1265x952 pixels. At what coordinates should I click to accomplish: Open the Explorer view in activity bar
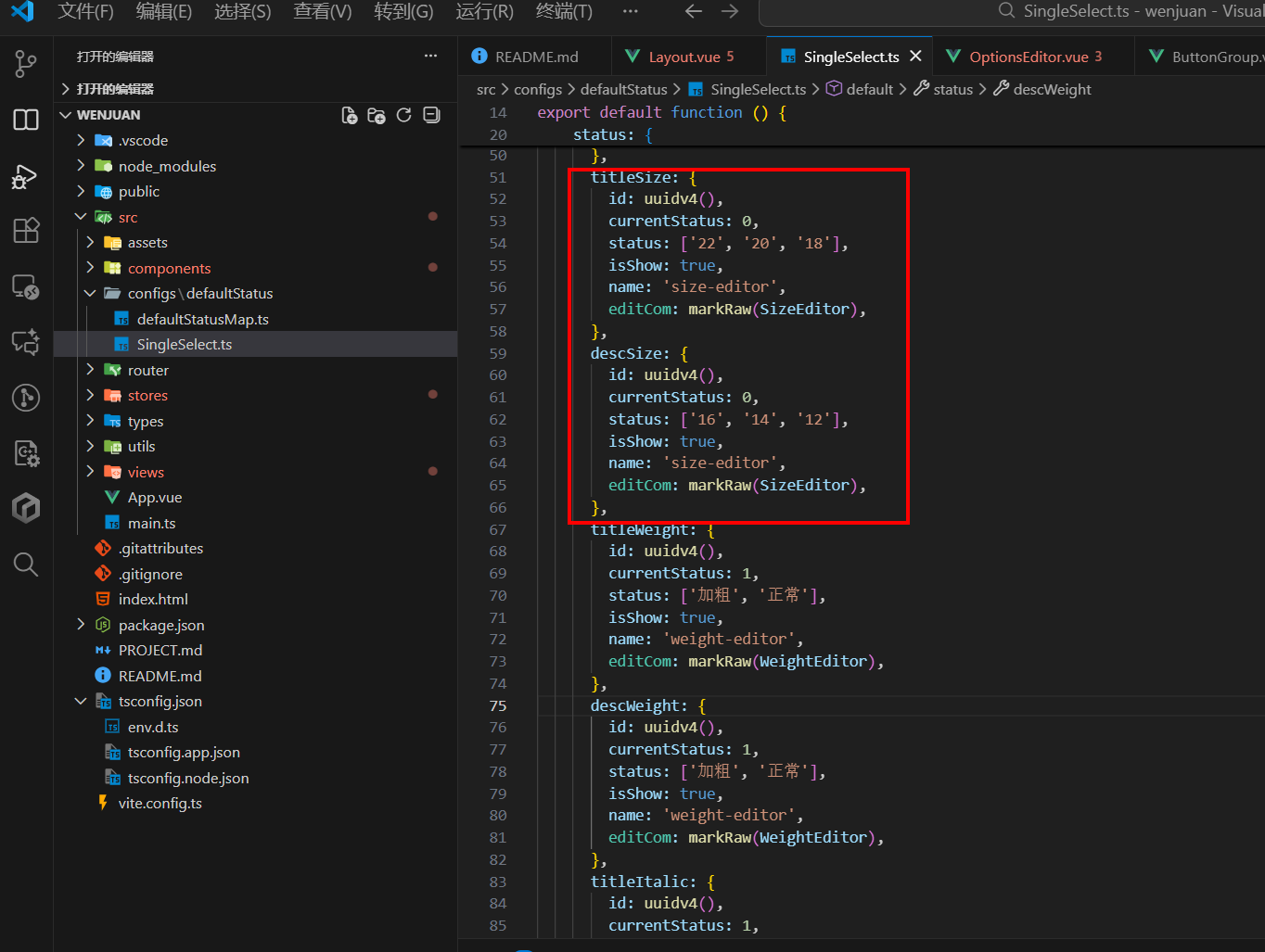25,120
